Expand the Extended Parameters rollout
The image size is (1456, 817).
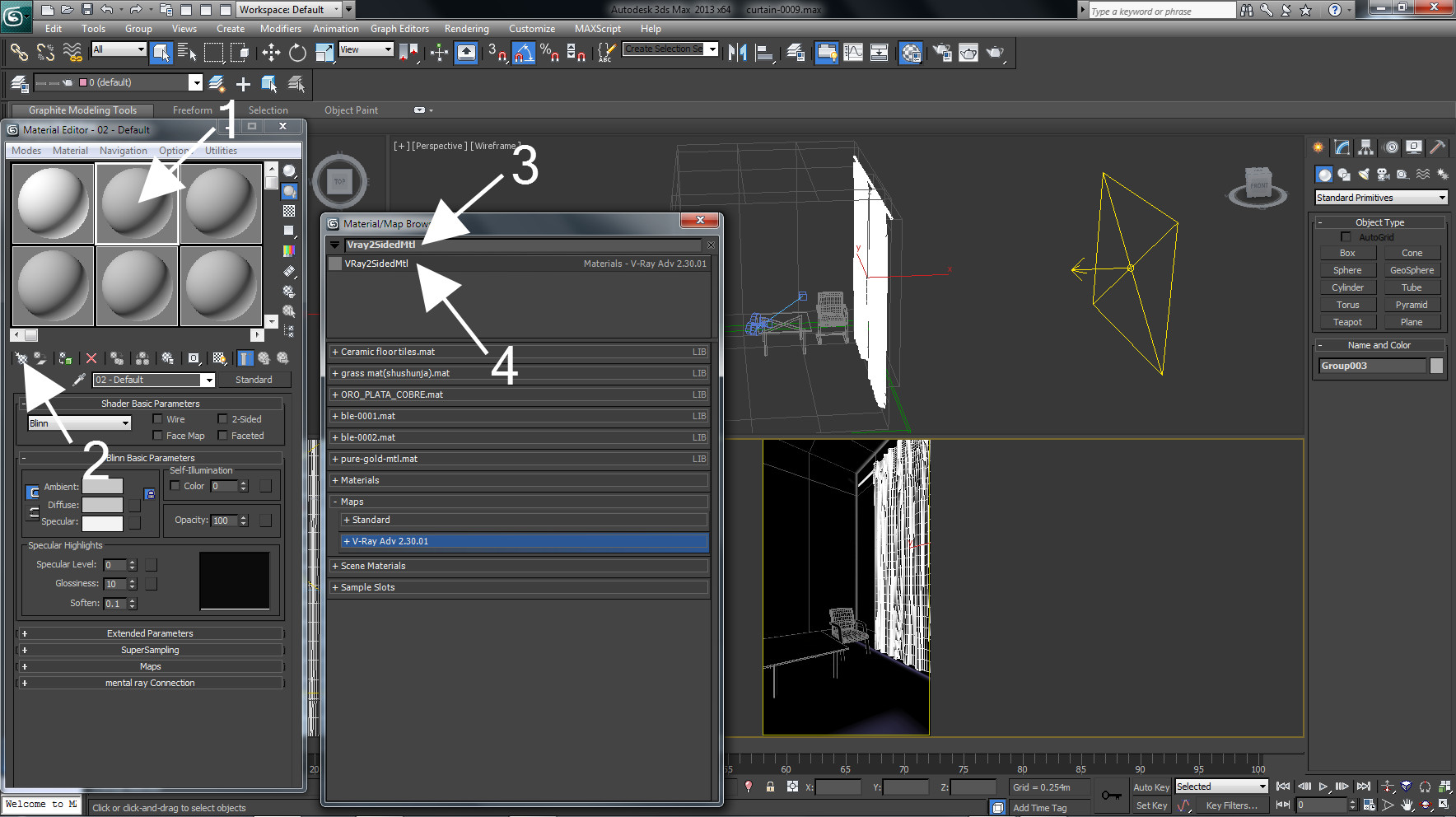150,633
